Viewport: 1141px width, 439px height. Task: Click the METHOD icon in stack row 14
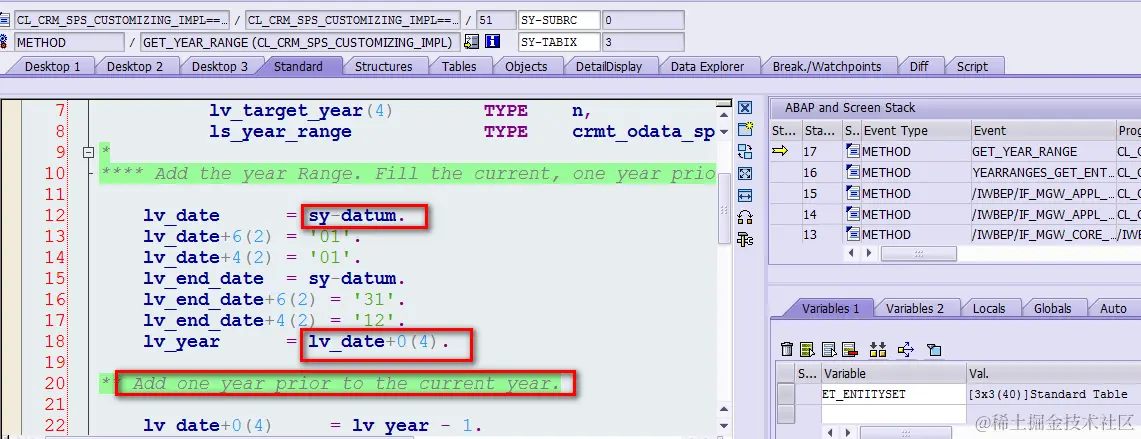853,214
